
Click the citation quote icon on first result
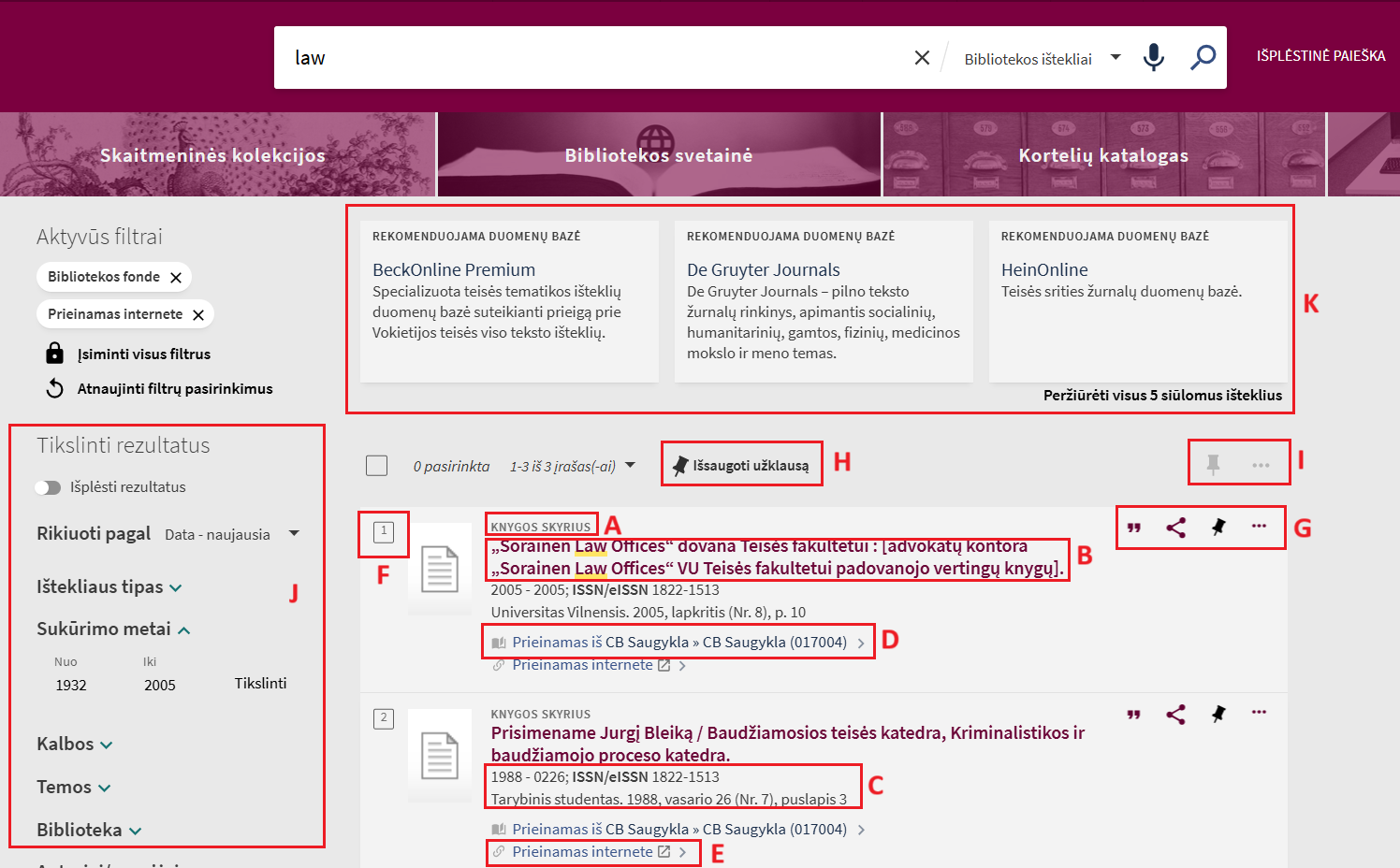point(1133,528)
